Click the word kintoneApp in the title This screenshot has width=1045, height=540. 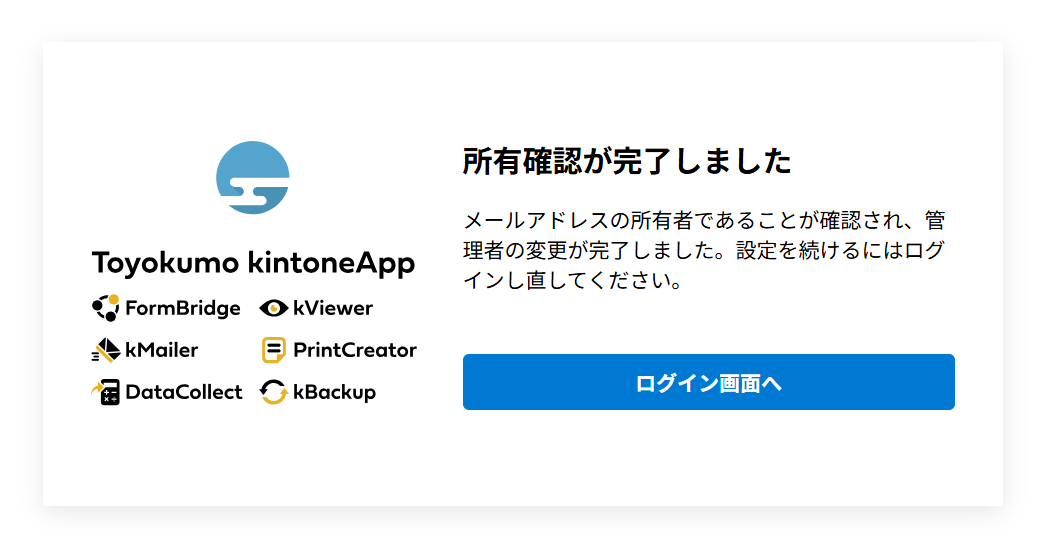(x=331, y=263)
